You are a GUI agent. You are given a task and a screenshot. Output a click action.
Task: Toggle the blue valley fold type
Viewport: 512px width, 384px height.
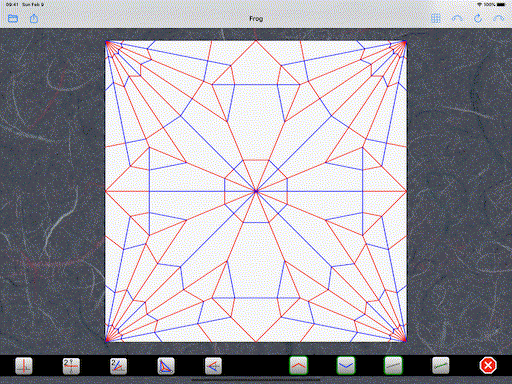point(346,365)
